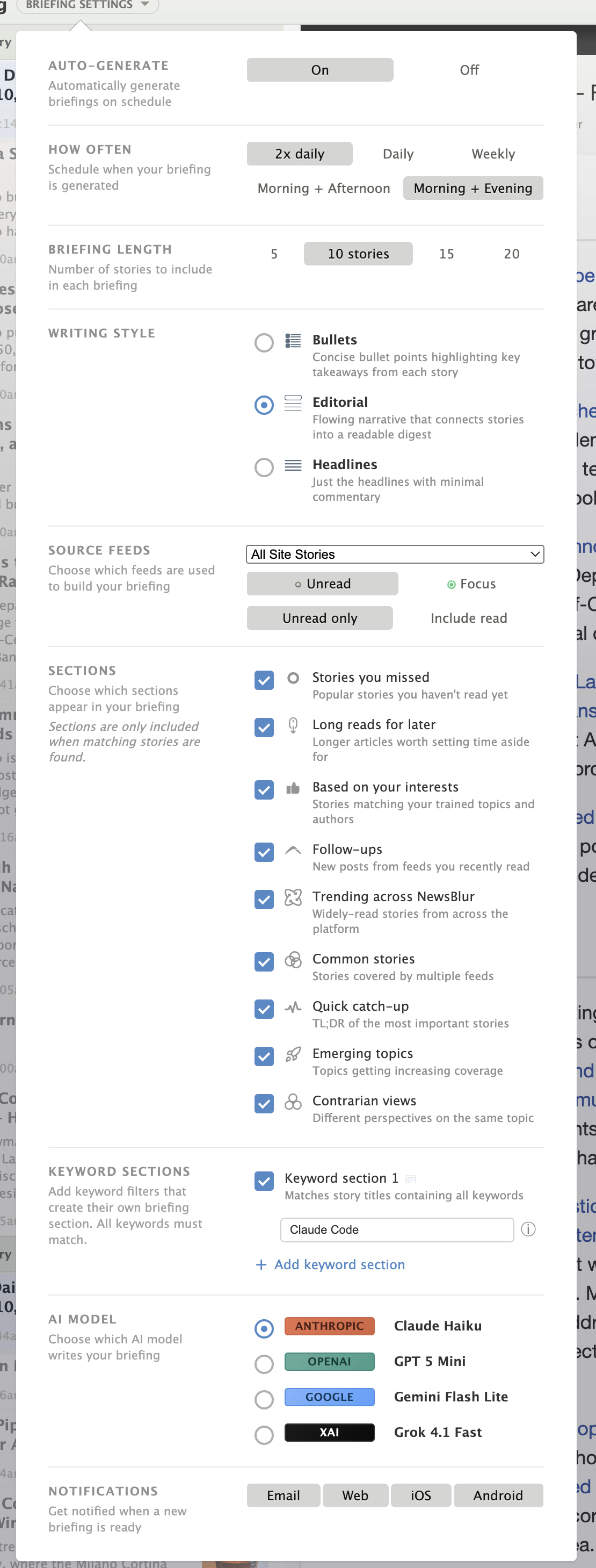Enable Email notifications
Screen dimensions: 596x1568
tap(283, 1495)
